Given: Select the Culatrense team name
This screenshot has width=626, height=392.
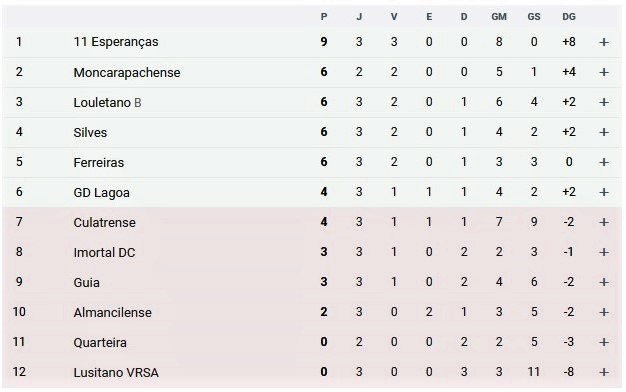Looking at the screenshot, I should [x=105, y=222].
